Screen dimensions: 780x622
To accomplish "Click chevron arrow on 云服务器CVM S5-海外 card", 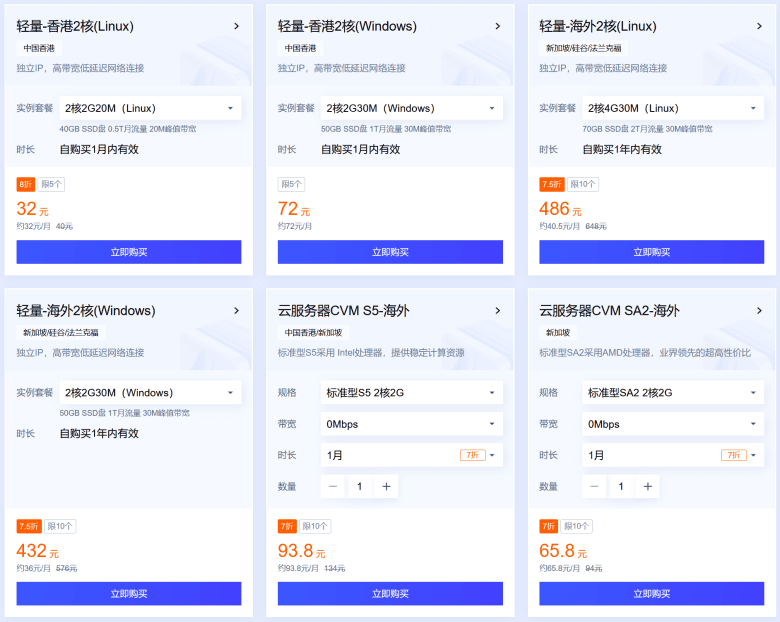I will [498, 311].
